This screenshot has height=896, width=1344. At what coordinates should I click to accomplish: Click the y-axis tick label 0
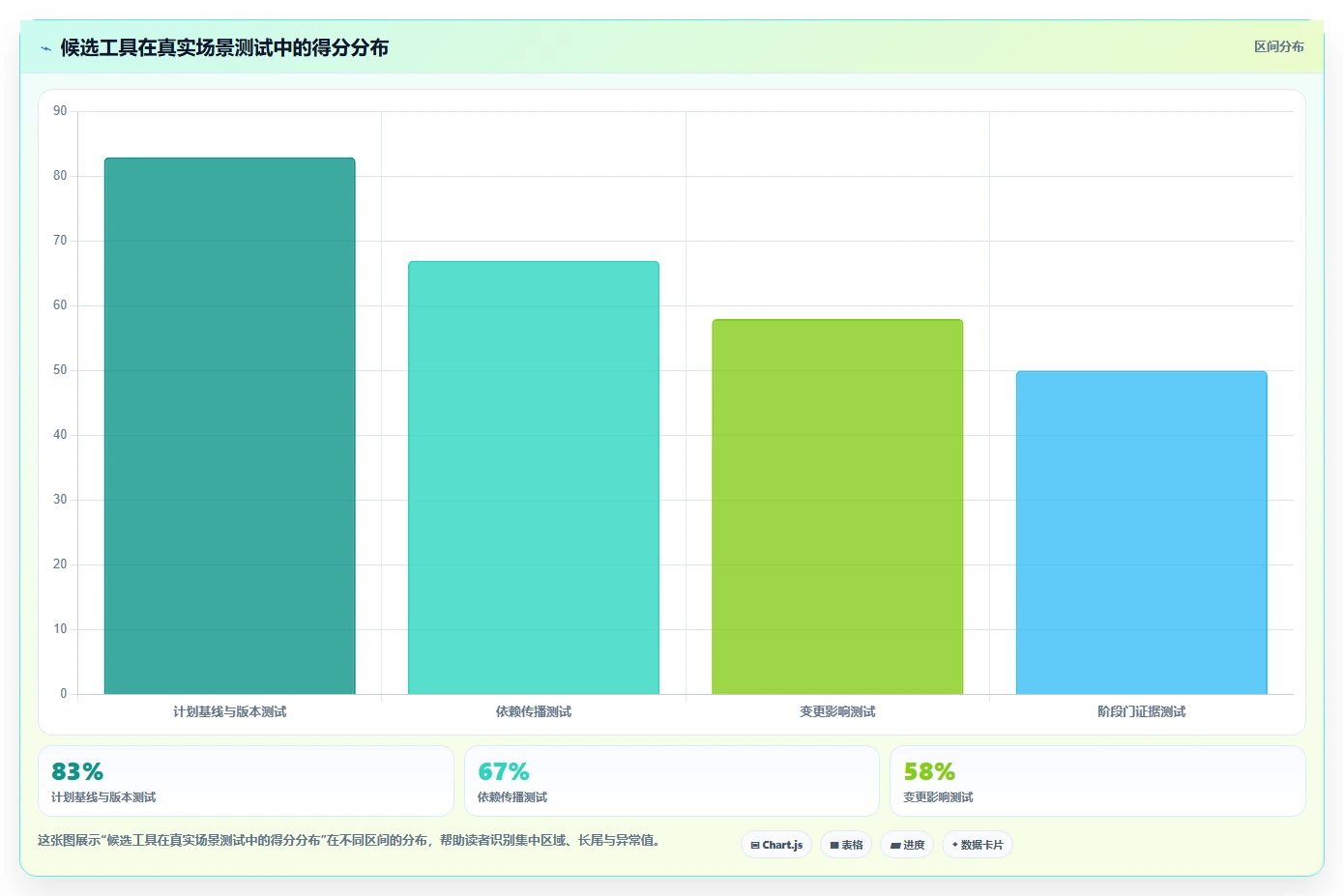(64, 694)
